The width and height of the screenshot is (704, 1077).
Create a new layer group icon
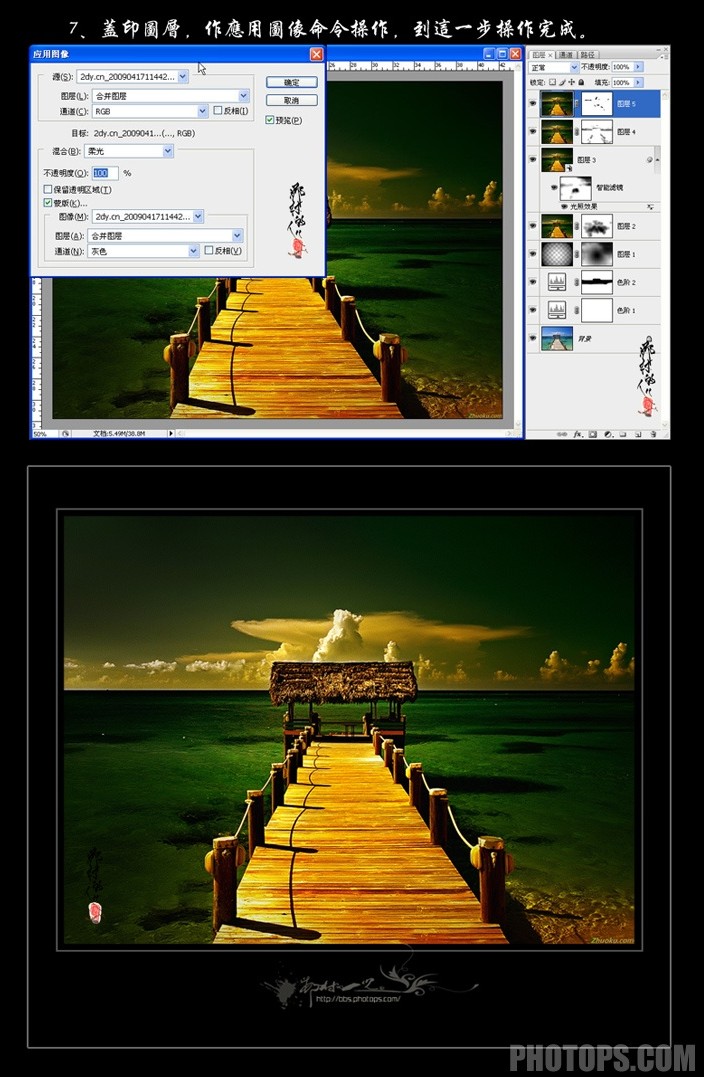(623, 435)
